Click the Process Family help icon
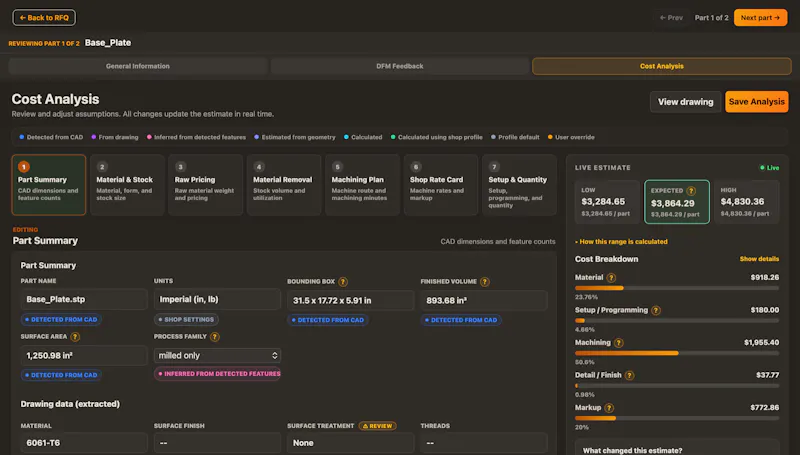This screenshot has height=455, width=800. (215, 337)
